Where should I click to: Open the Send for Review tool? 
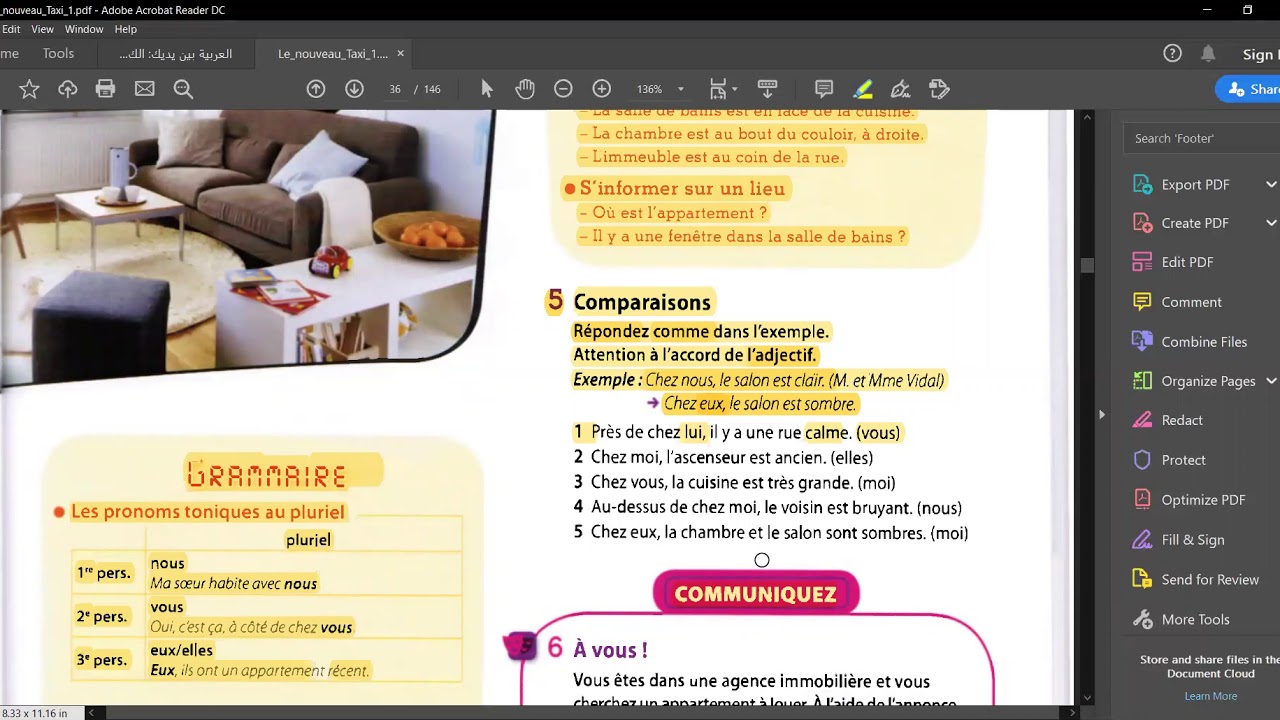tap(1210, 580)
